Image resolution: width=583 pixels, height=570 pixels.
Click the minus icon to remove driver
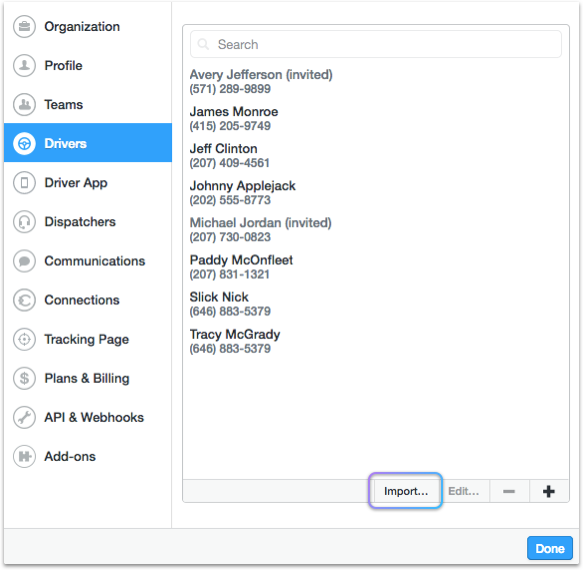509,491
